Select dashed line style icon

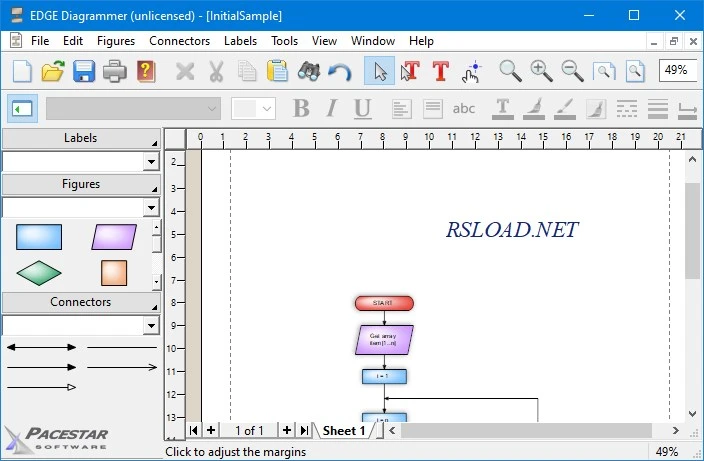(x=627, y=109)
